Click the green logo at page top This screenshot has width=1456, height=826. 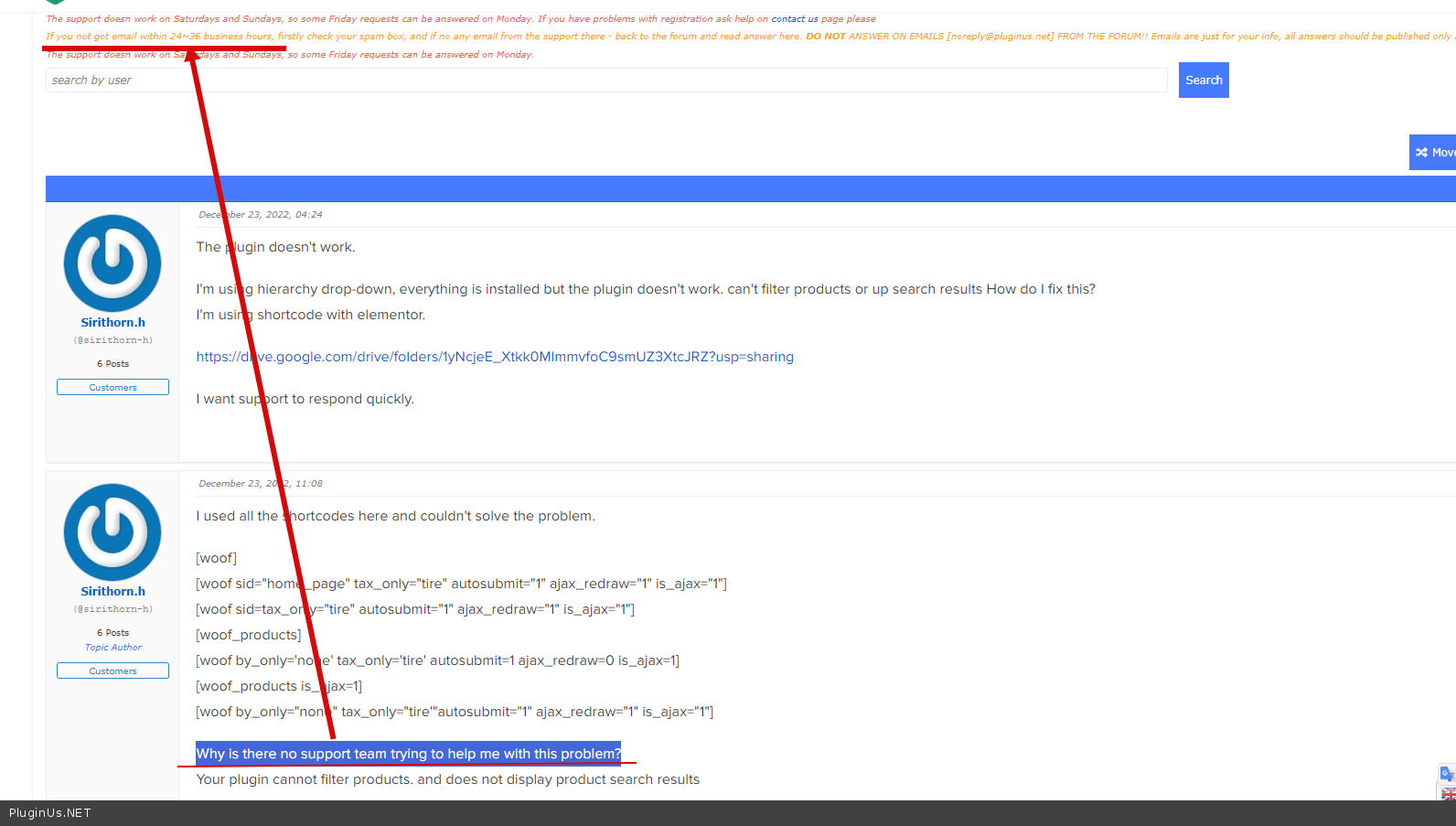click(x=55, y=2)
